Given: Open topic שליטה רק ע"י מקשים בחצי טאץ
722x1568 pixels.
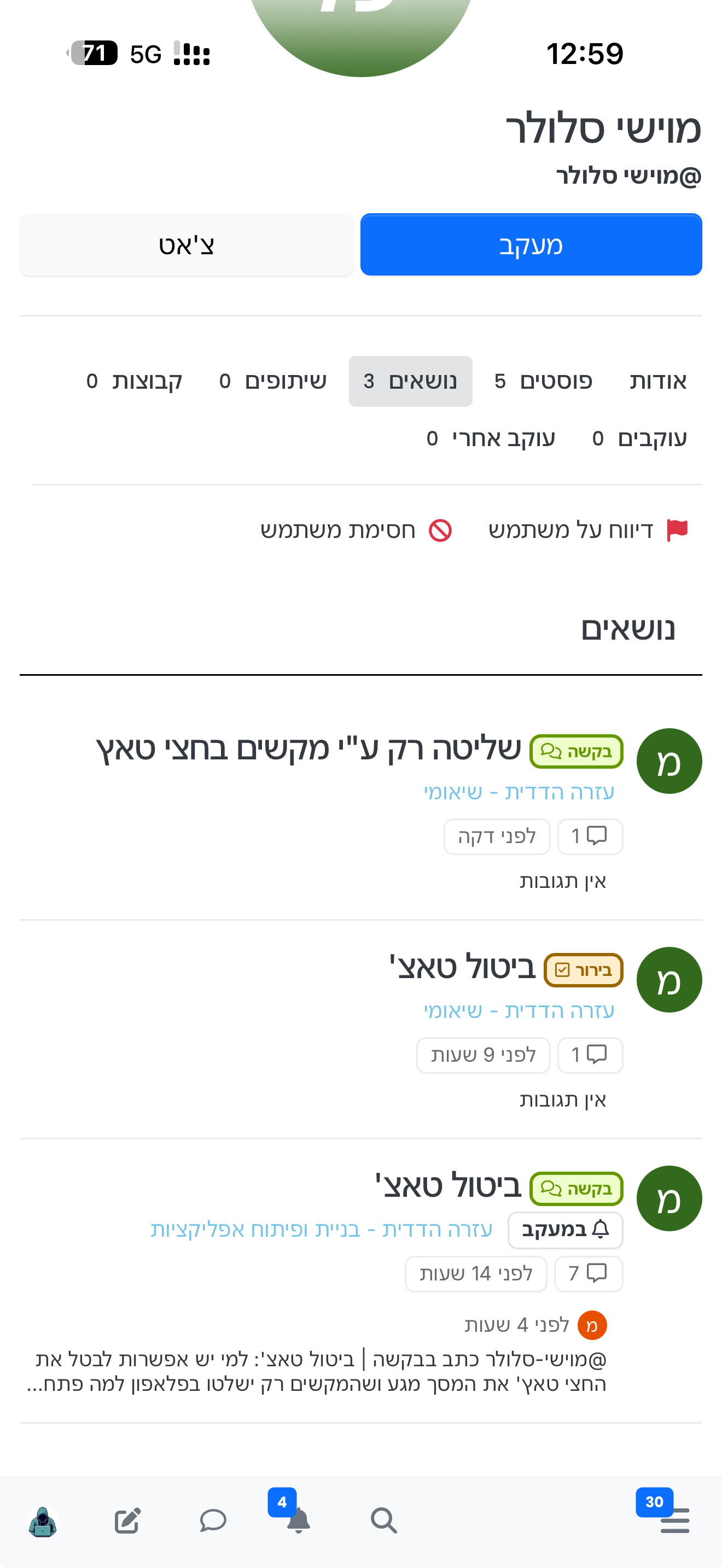Looking at the screenshot, I should coord(308,748).
